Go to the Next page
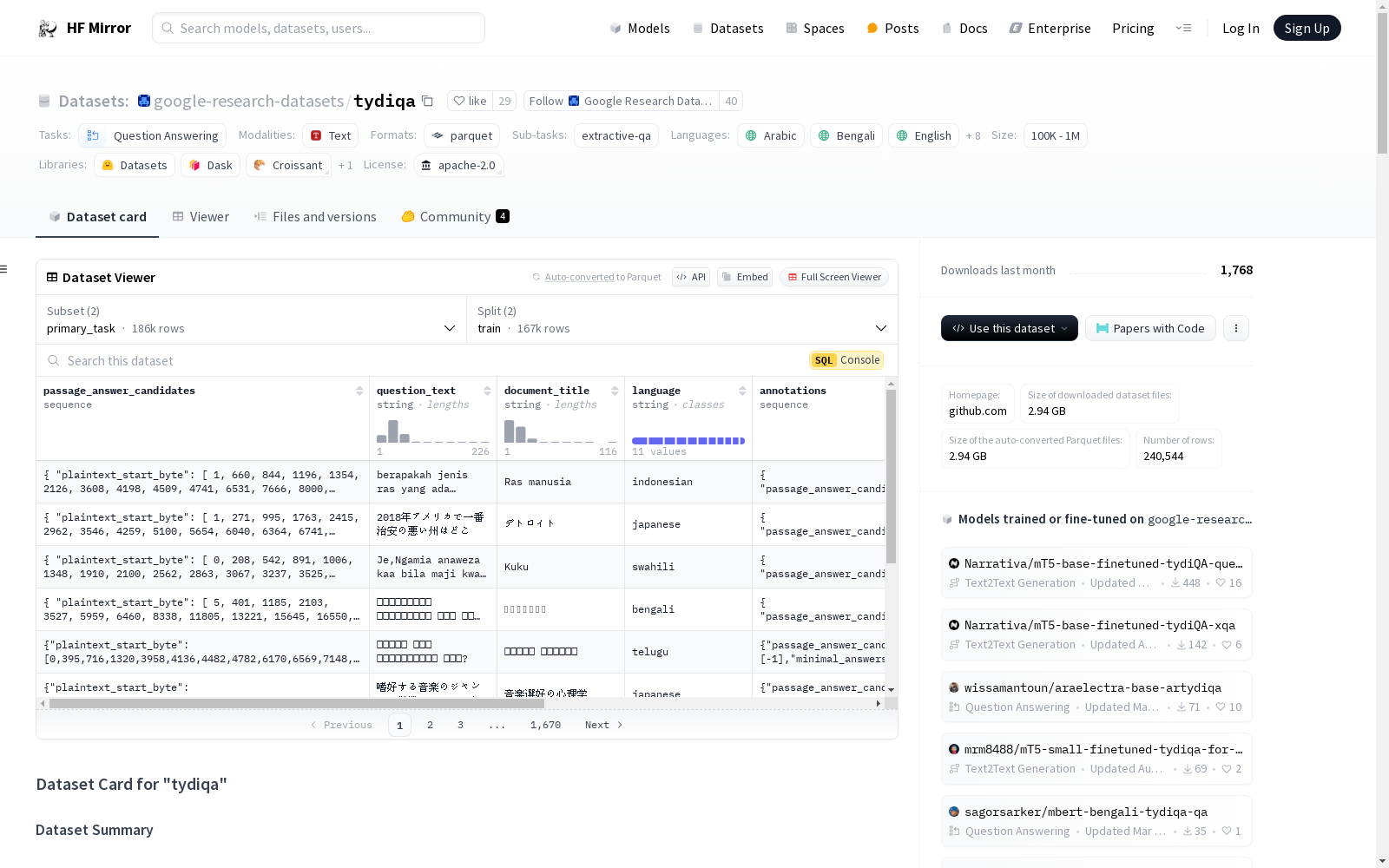 click(x=603, y=725)
